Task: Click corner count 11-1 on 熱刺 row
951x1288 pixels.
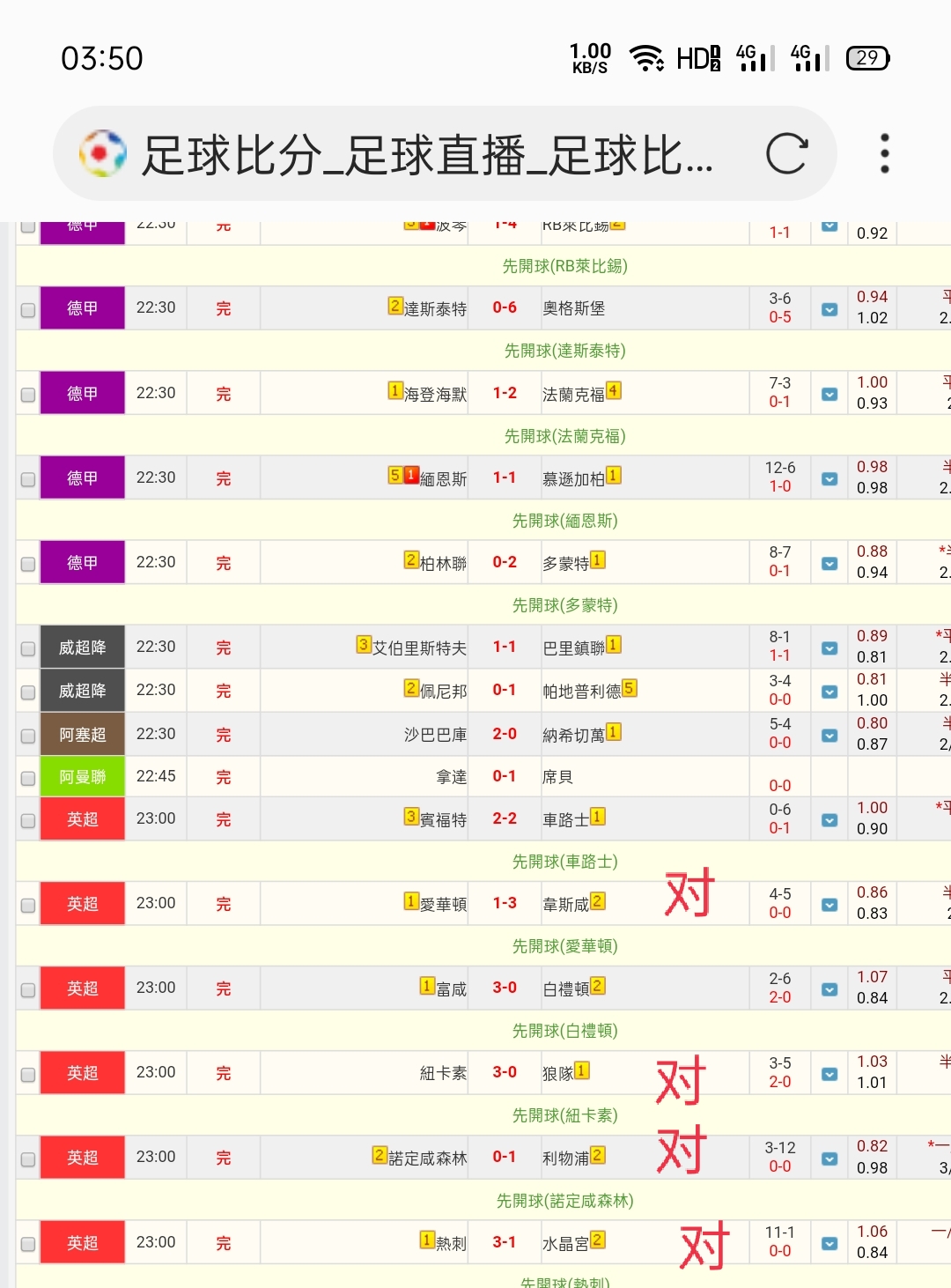Action: click(780, 1232)
